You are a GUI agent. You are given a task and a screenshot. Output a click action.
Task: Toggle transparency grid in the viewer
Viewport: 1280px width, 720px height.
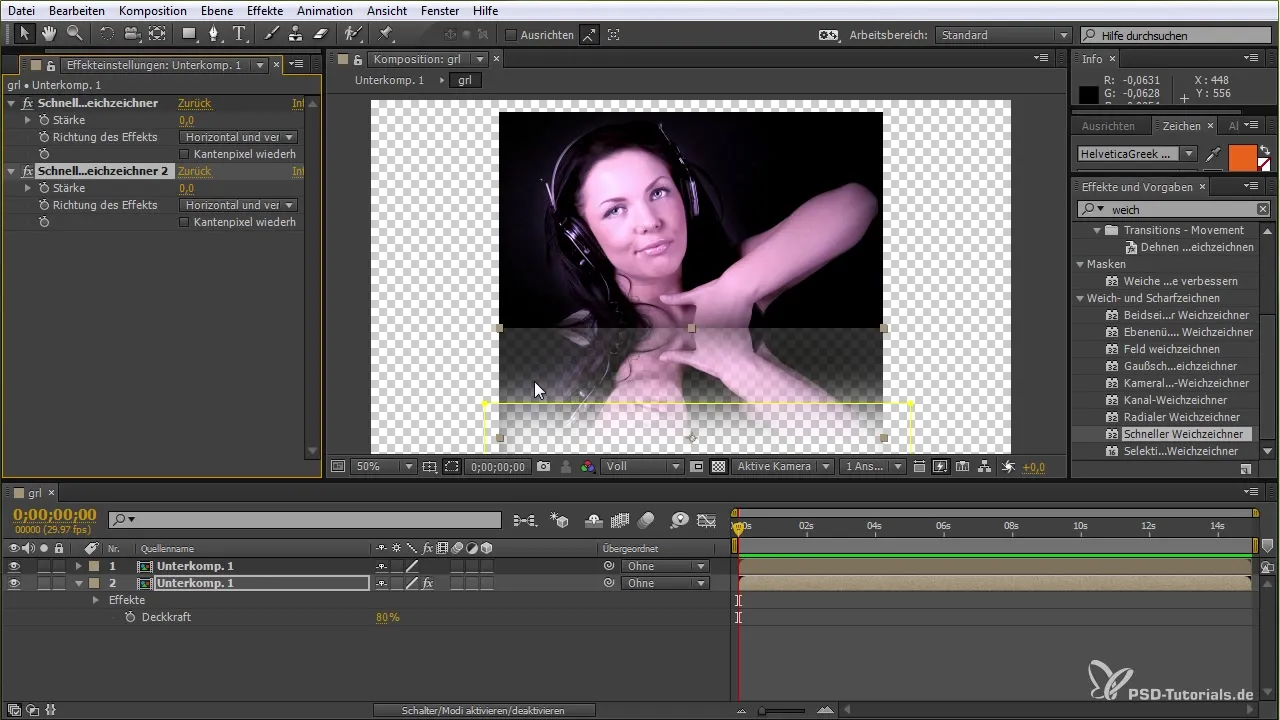coord(718,466)
